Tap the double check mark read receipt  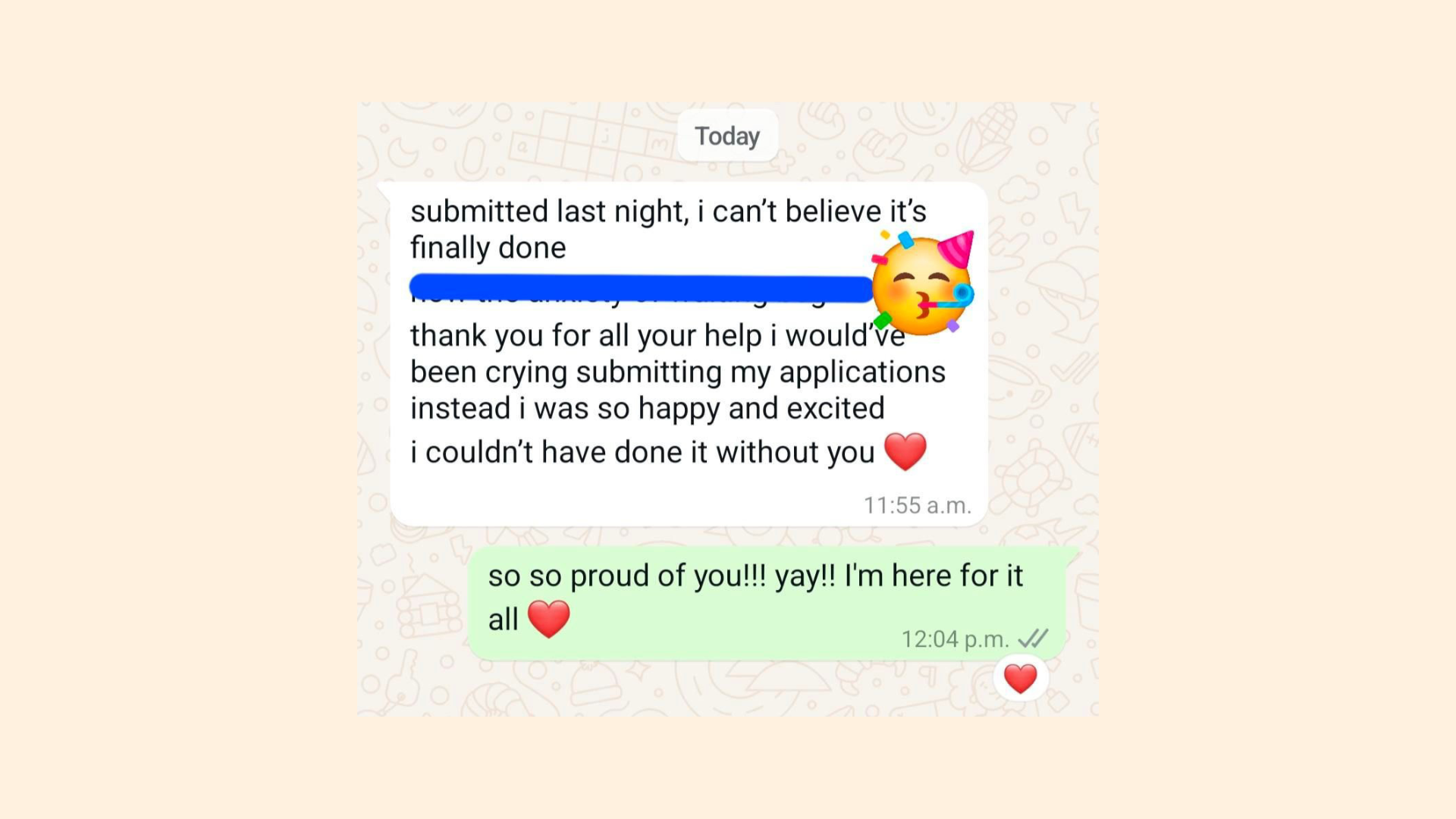point(1033,639)
